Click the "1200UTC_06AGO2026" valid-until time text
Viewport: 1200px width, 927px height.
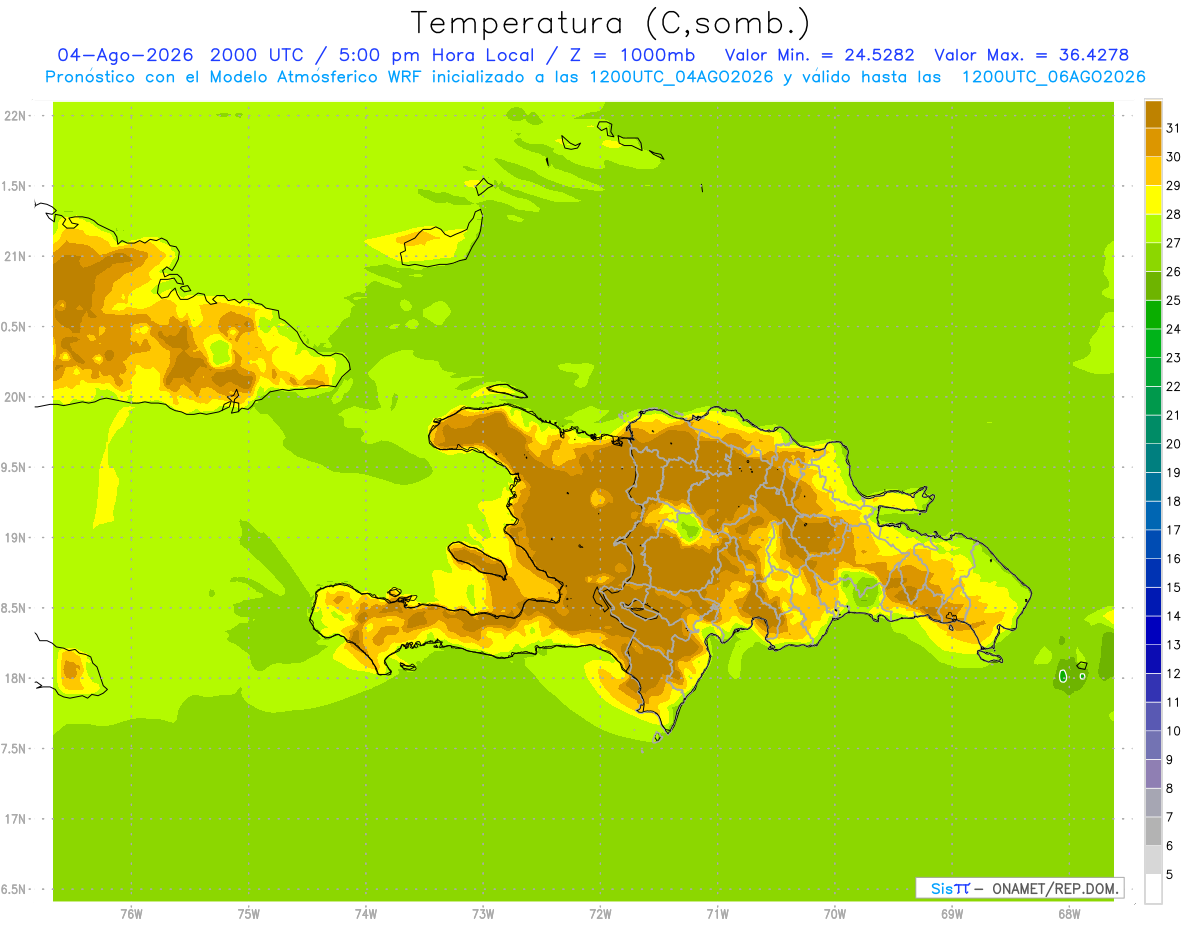click(1053, 77)
